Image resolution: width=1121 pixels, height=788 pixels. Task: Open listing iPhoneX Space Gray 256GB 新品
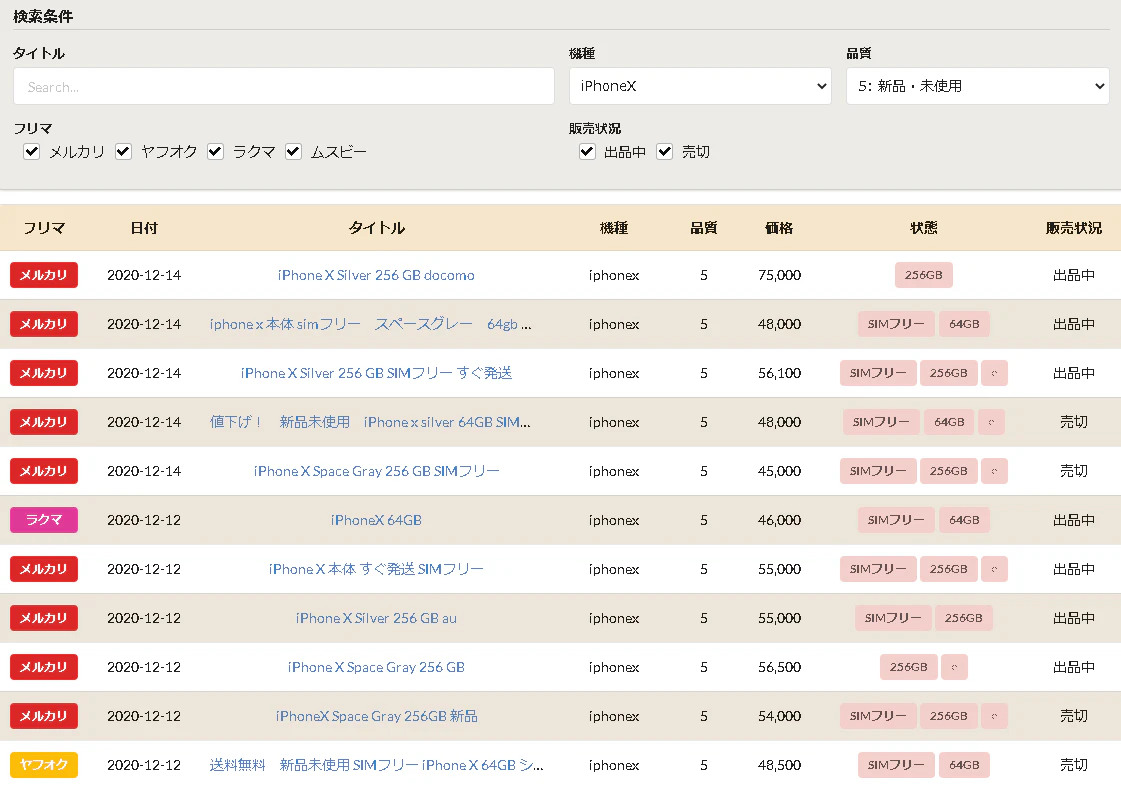tap(376, 716)
